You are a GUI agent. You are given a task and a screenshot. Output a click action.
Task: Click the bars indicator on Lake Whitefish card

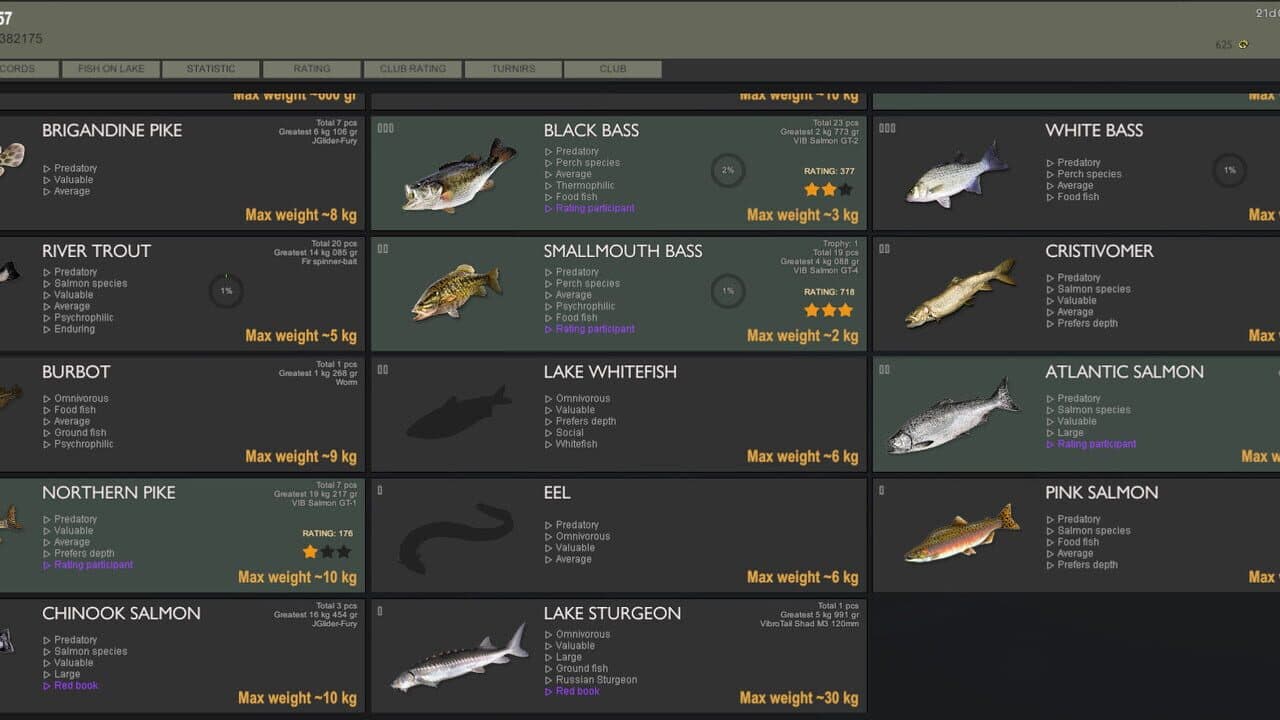383,370
